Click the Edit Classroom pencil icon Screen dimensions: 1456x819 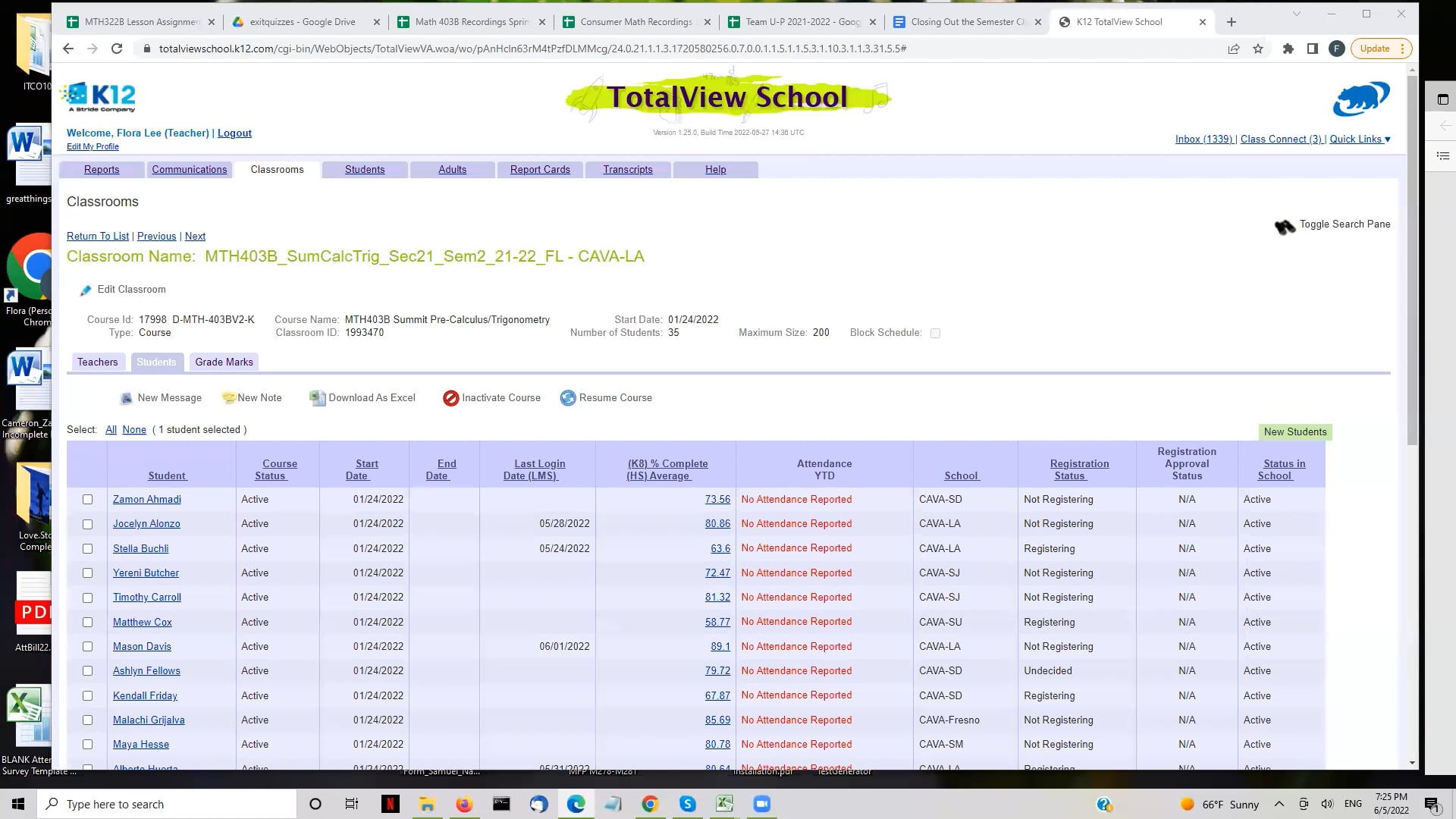pos(85,290)
